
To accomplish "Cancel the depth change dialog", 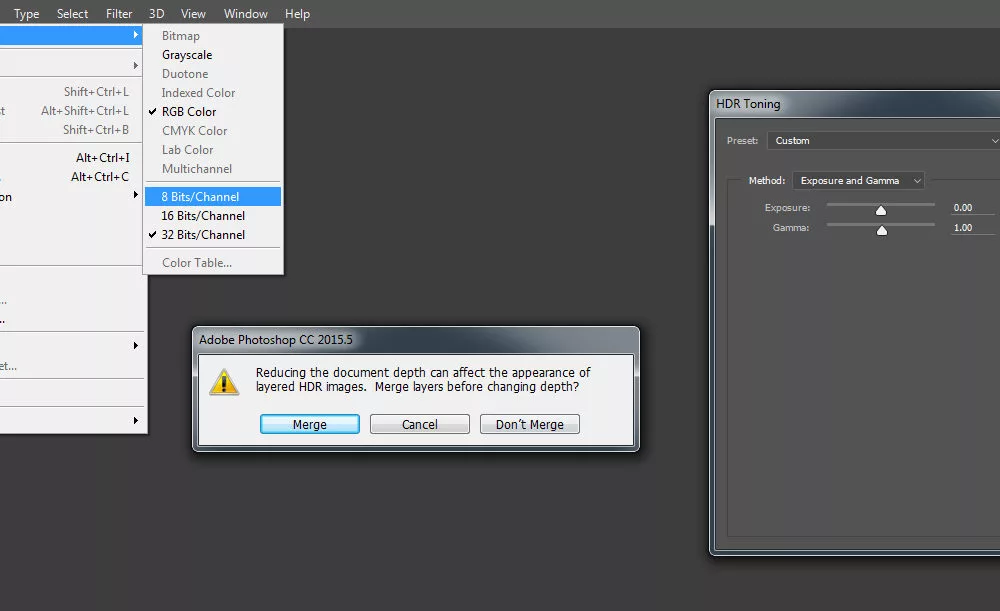I will pos(420,424).
